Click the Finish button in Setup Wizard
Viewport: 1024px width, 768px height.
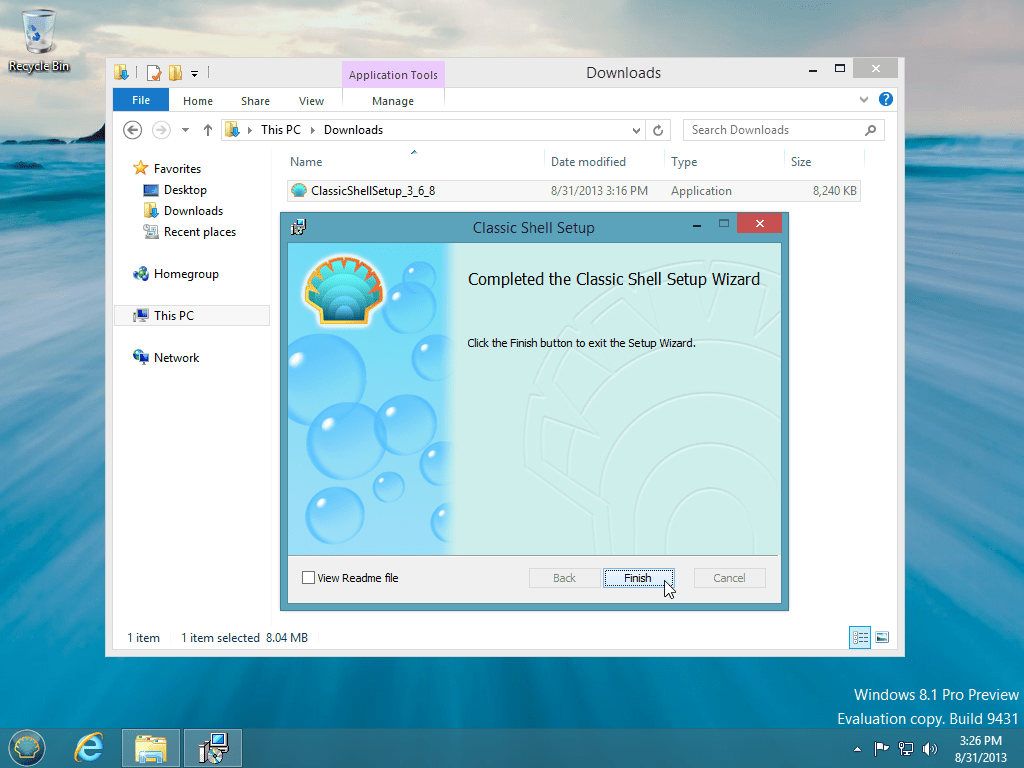coord(638,578)
